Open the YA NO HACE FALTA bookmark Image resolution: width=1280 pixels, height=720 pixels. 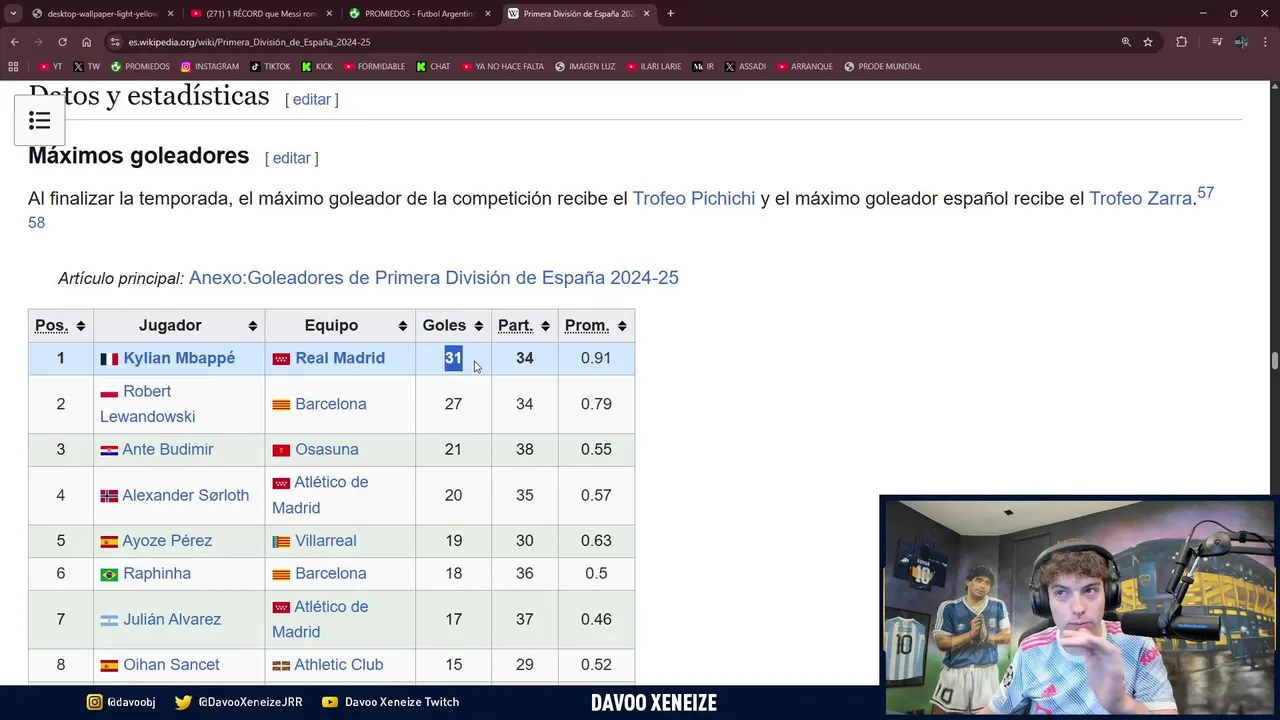[x=503, y=66]
